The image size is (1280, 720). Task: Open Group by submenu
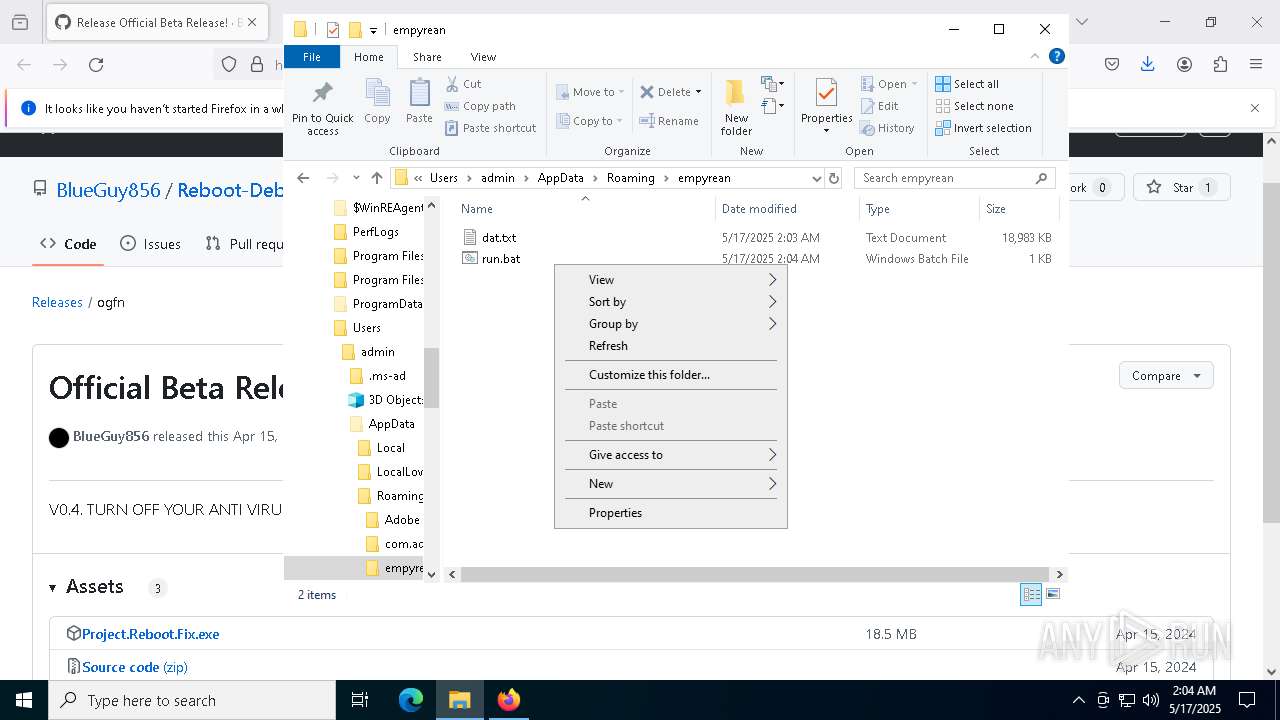pyautogui.click(x=670, y=324)
